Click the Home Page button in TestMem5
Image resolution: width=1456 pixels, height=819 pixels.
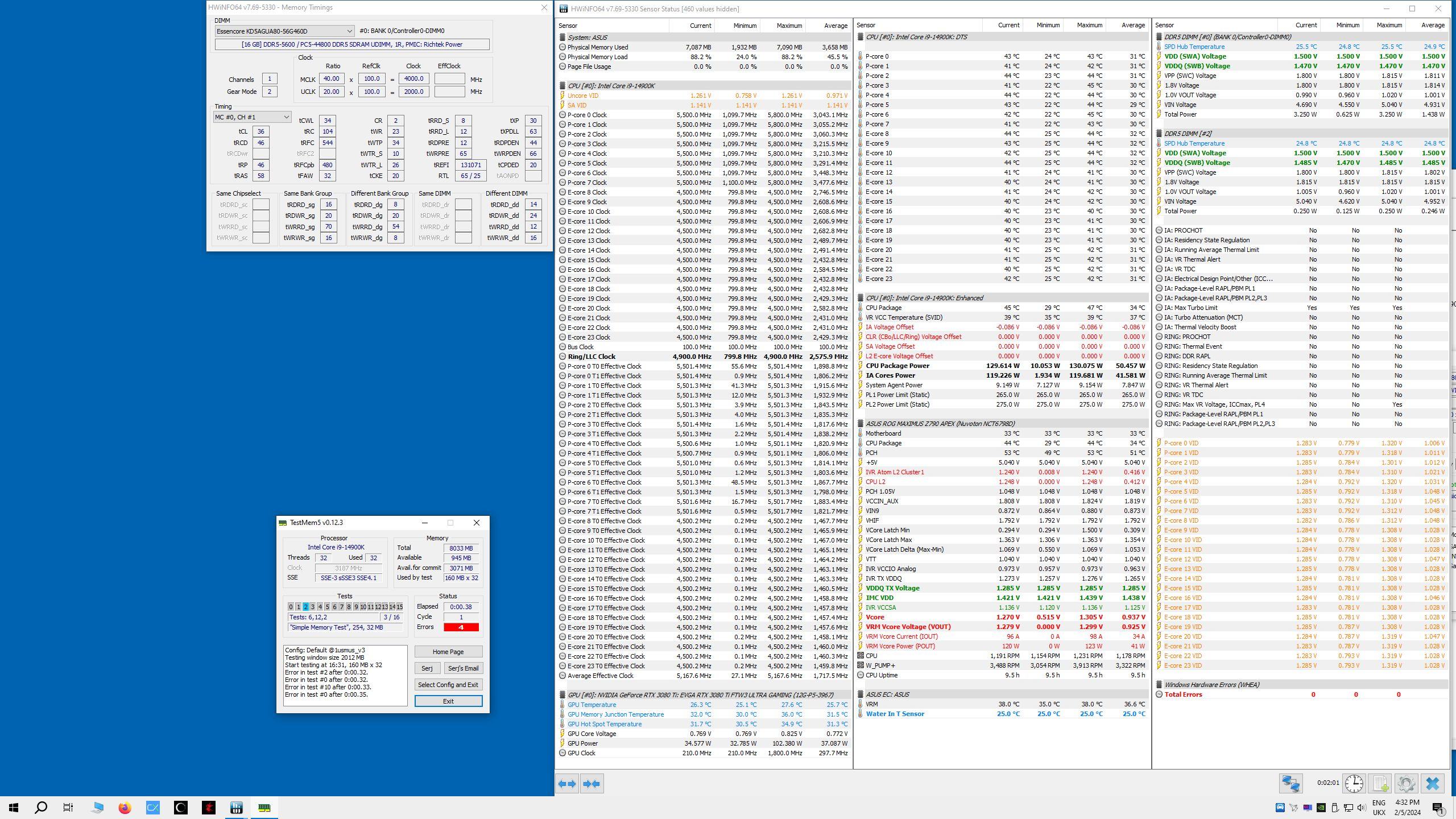[448, 652]
